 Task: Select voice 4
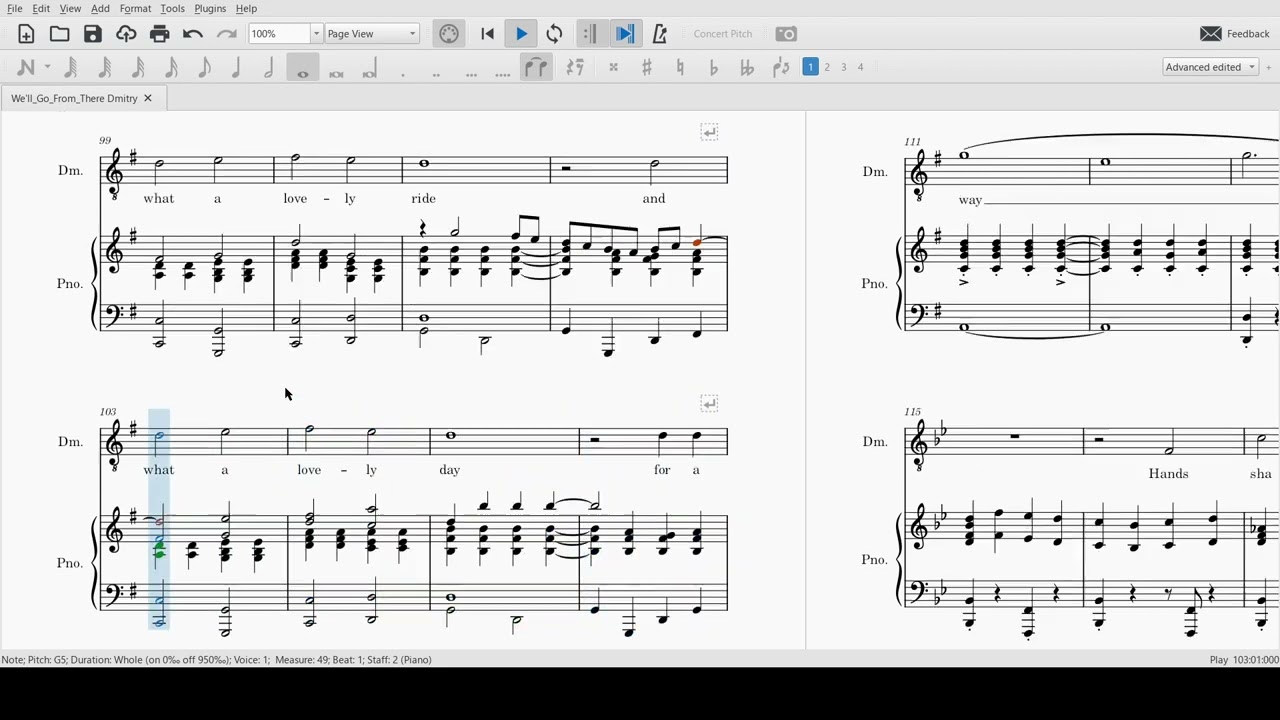click(x=860, y=67)
